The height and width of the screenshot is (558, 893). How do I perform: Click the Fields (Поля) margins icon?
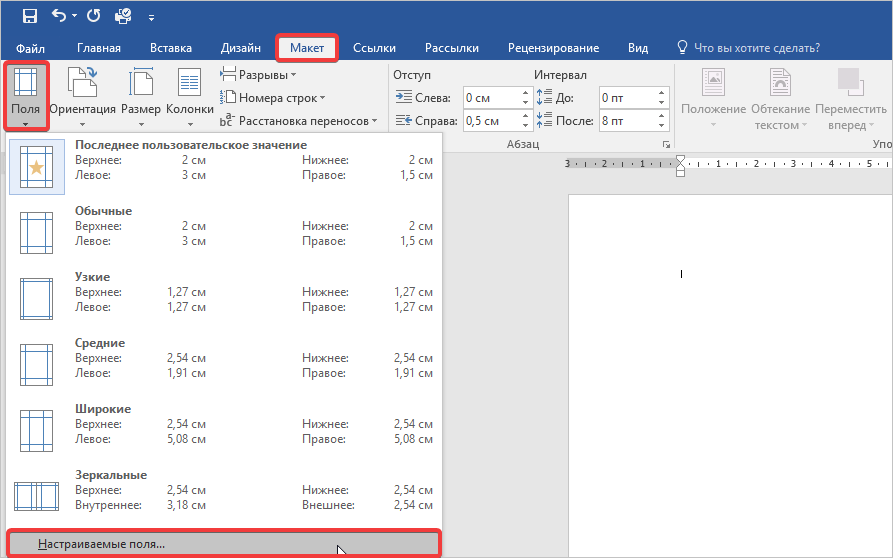[x=25, y=95]
